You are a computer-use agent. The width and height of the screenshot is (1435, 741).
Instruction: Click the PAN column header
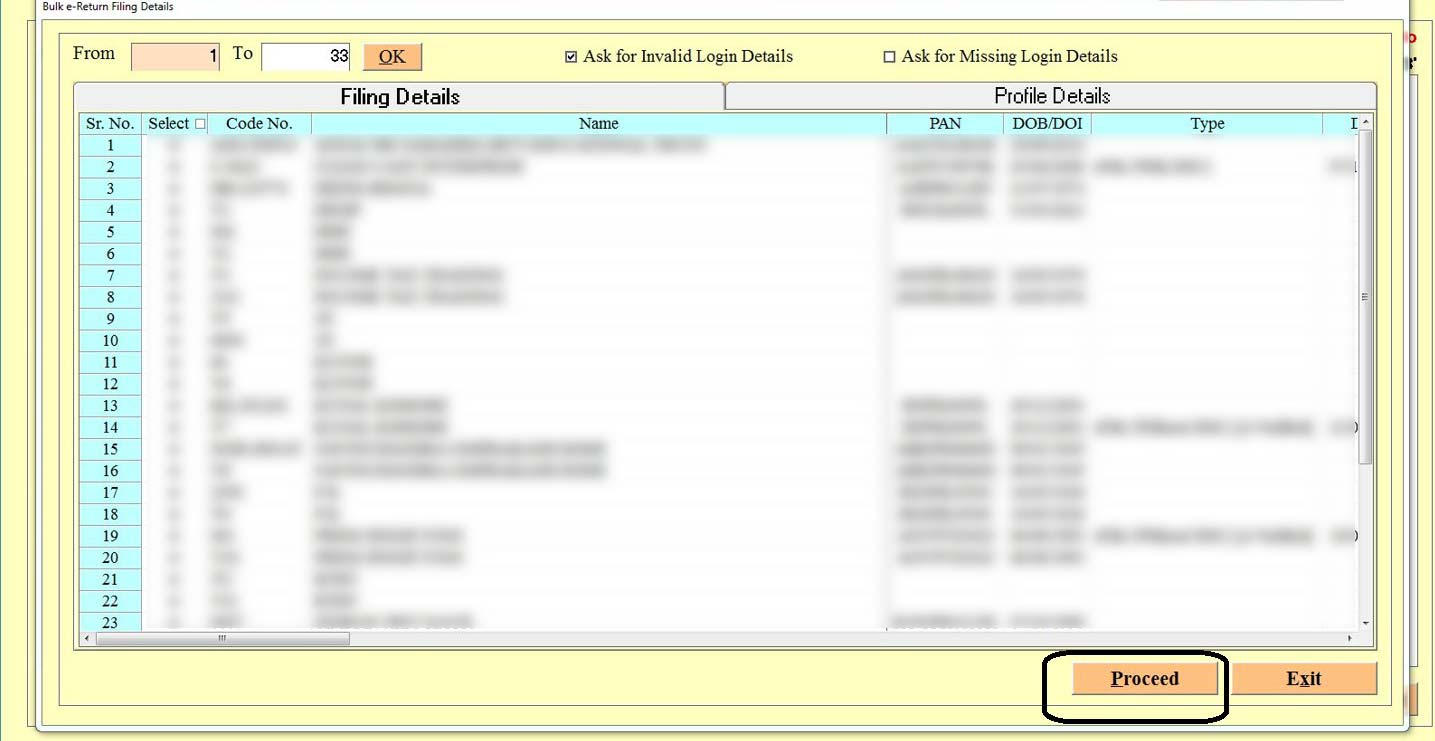pyautogui.click(x=943, y=123)
